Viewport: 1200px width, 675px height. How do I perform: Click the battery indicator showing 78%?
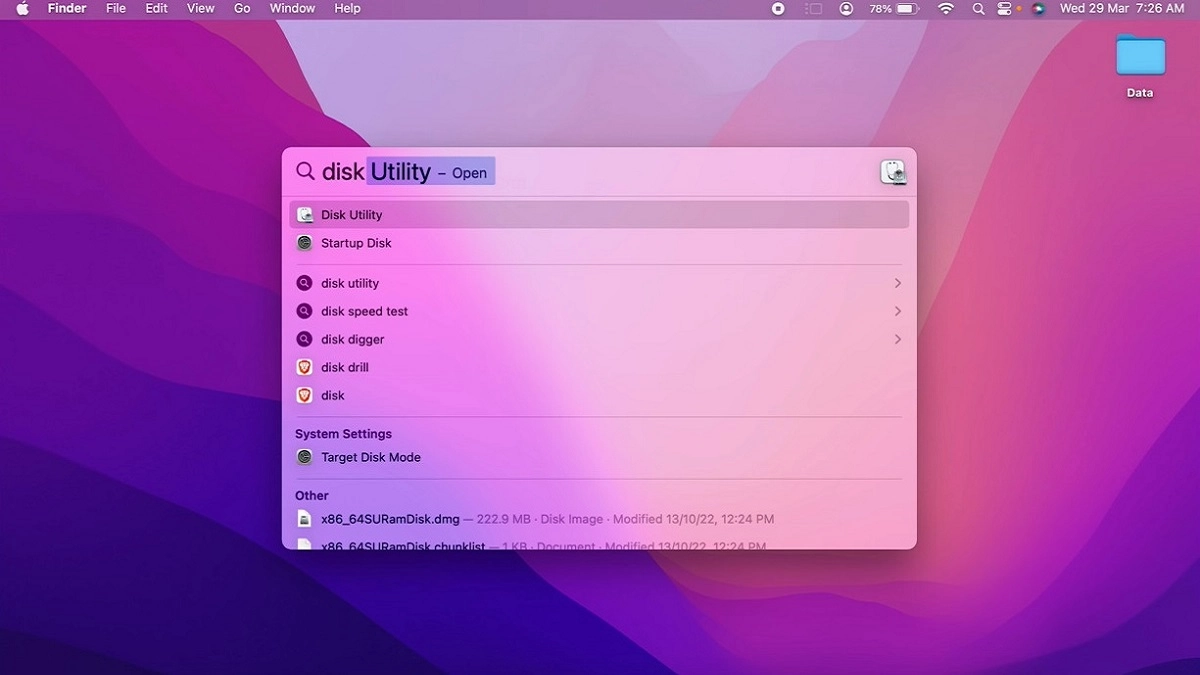[893, 8]
